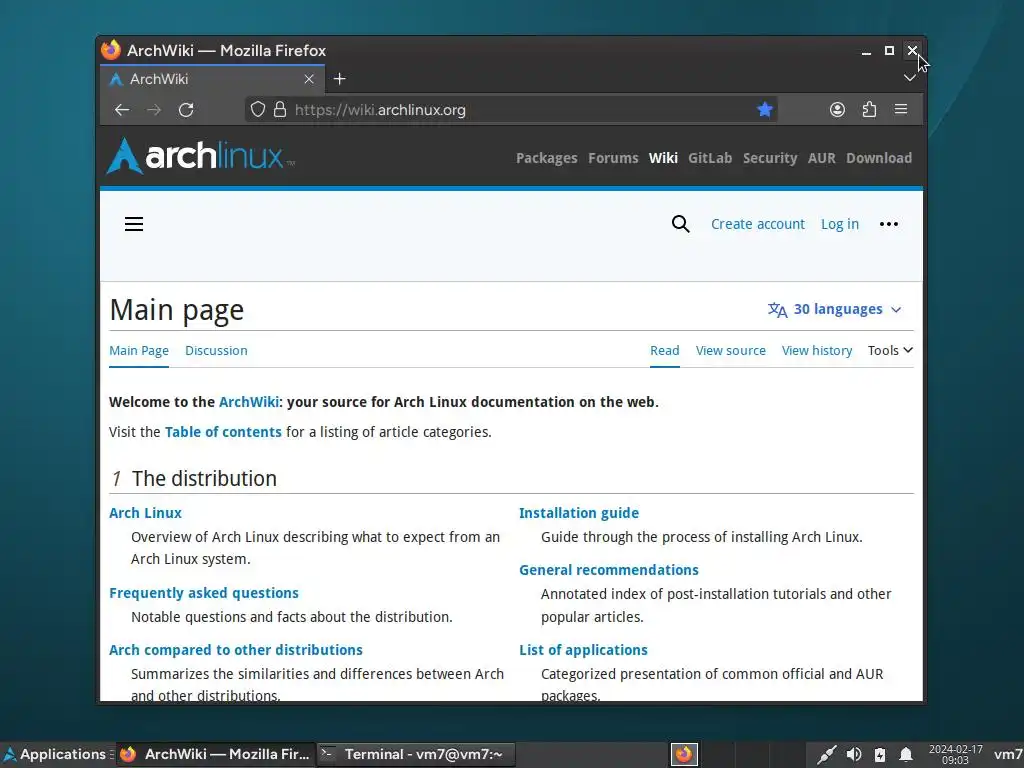Switch to the Terminal taskbar button
The image size is (1024, 768).
click(416, 754)
